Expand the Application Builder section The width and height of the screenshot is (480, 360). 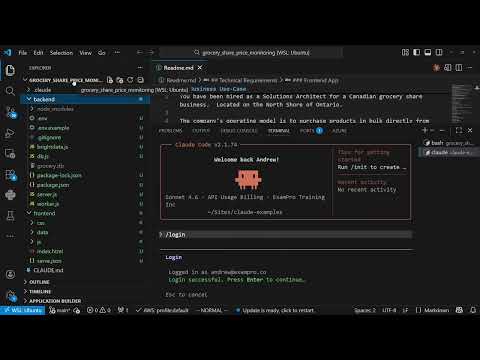tap(85, 301)
